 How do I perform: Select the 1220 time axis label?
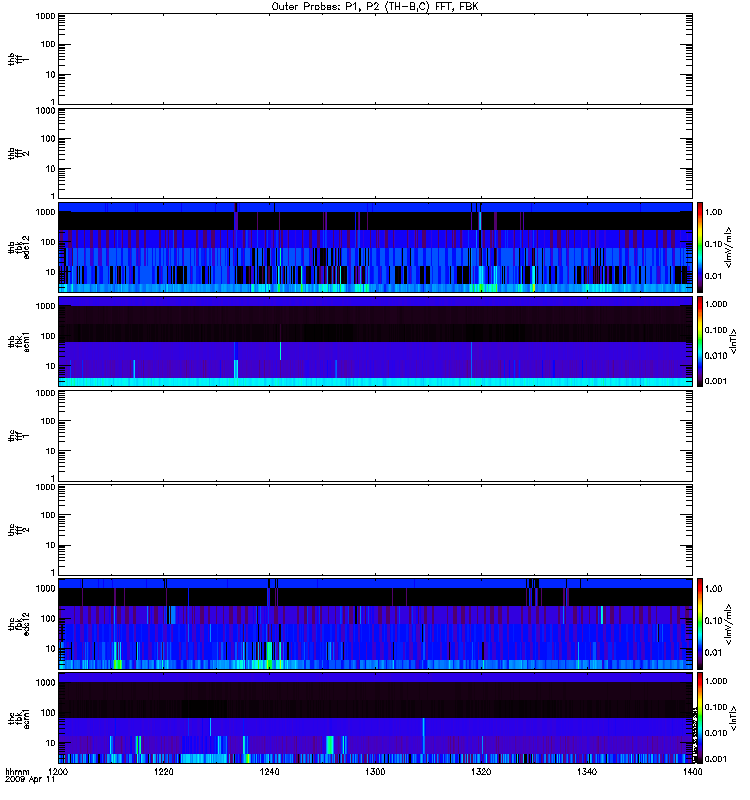tap(164, 772)
